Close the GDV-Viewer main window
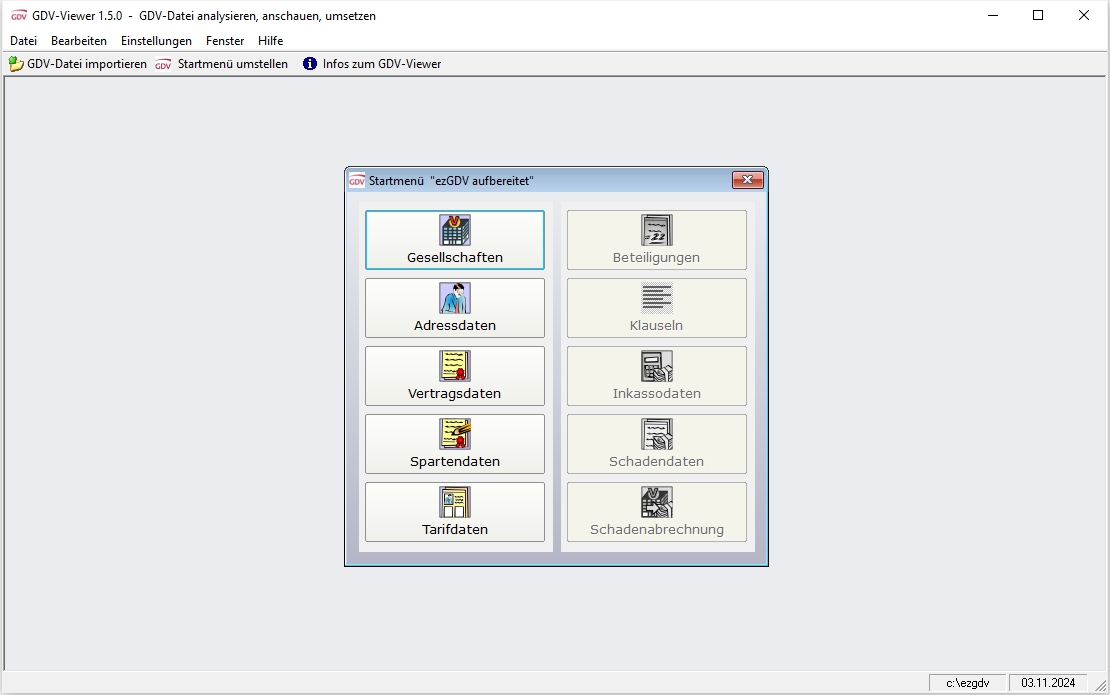The image size is (1110, 695). 1084,16
